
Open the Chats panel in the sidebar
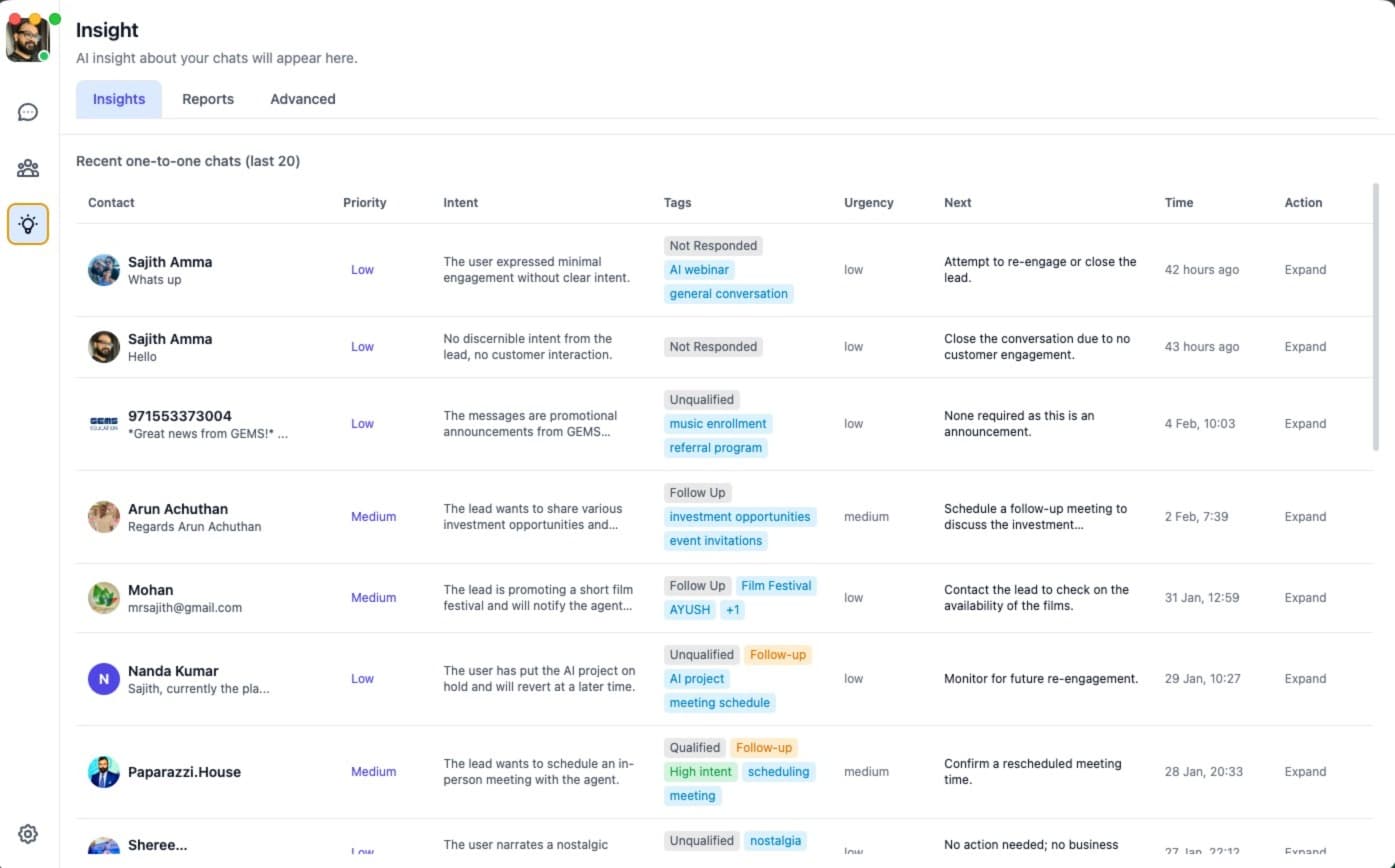click(x=27, y=112)
